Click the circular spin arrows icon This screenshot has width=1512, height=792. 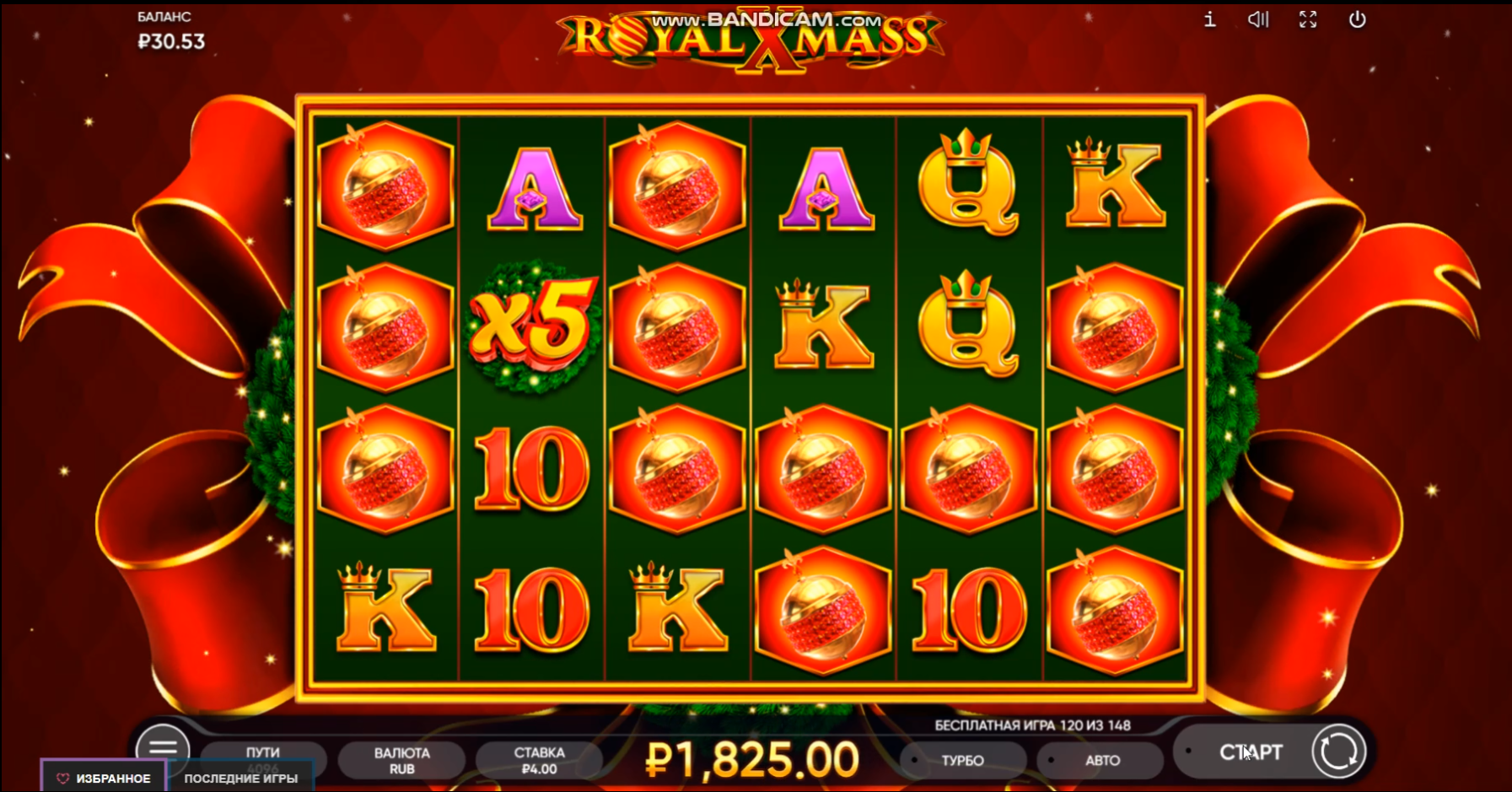tap(1338, 751)
